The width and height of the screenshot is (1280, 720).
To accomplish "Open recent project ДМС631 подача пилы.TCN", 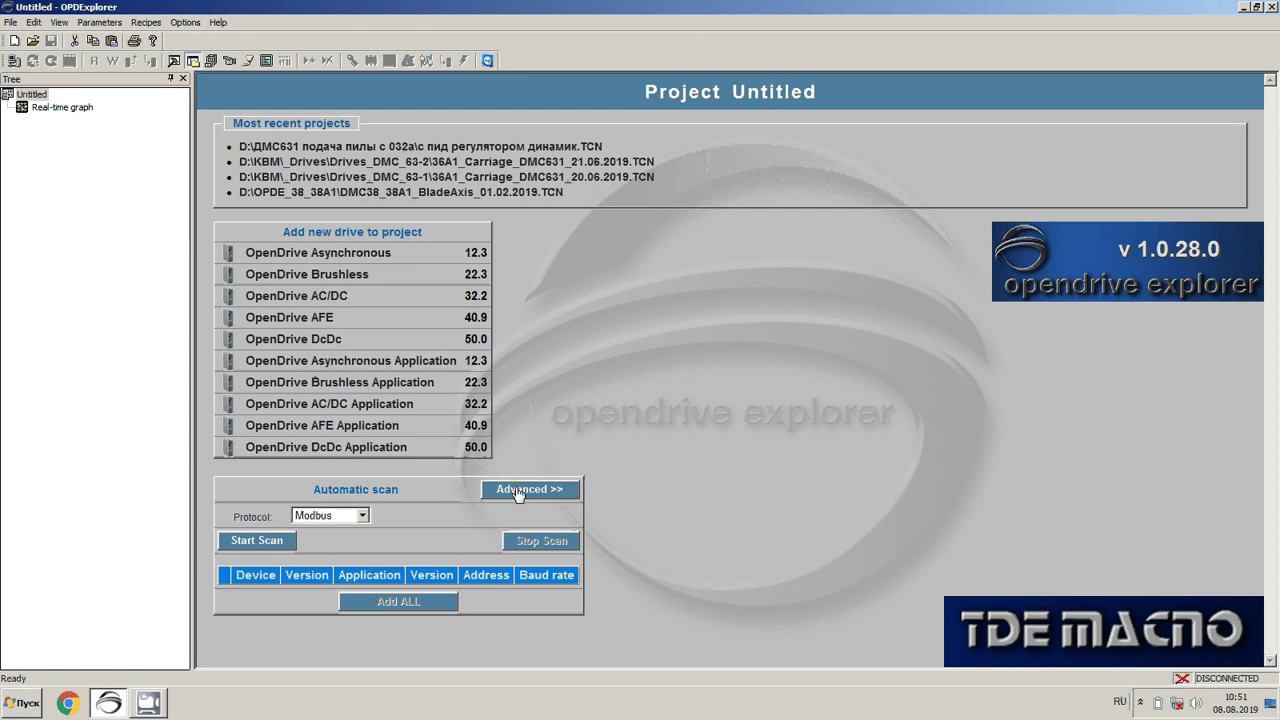I will click(420, 146).
